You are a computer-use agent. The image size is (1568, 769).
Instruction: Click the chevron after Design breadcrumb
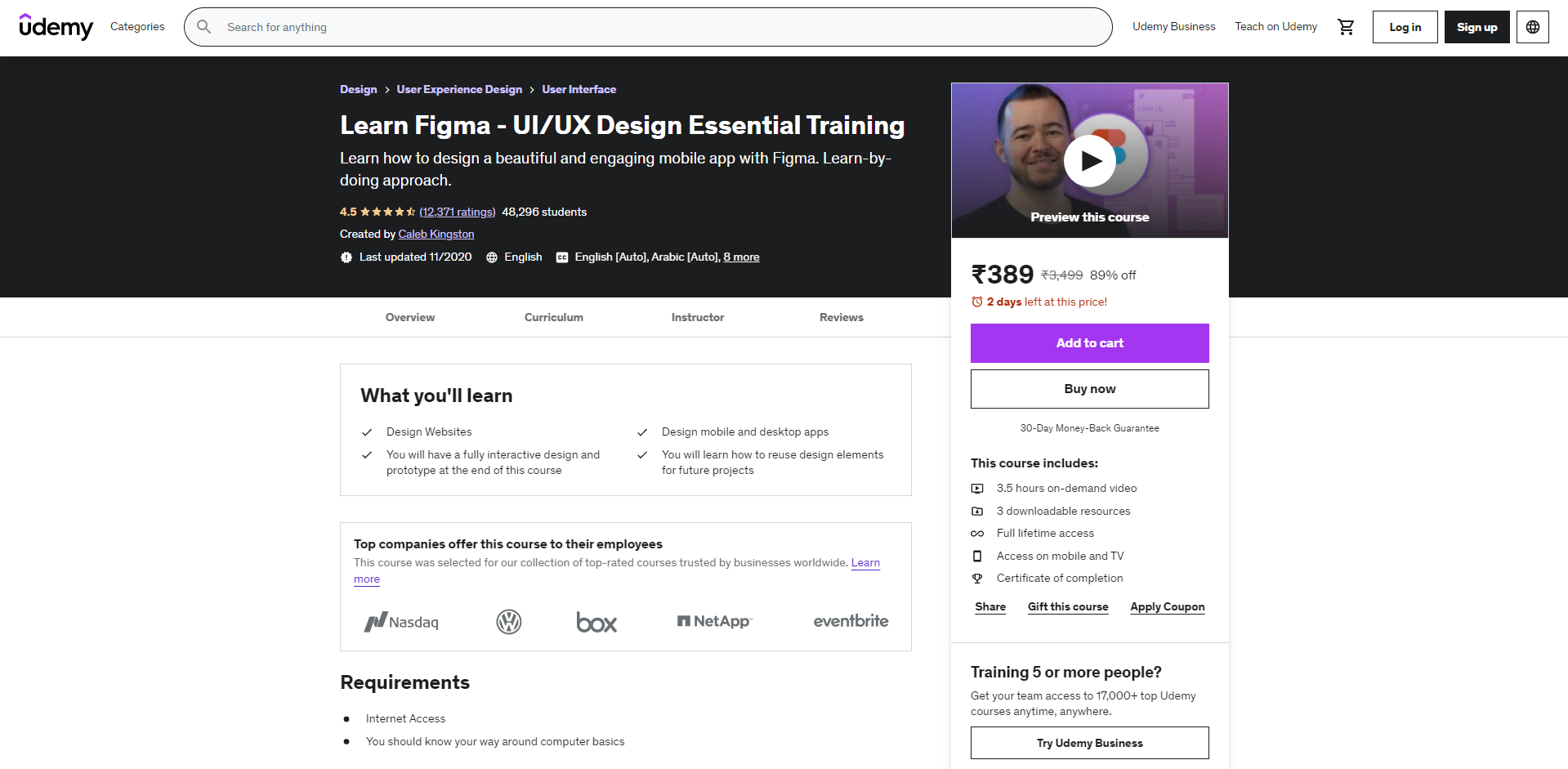point(387,90)
